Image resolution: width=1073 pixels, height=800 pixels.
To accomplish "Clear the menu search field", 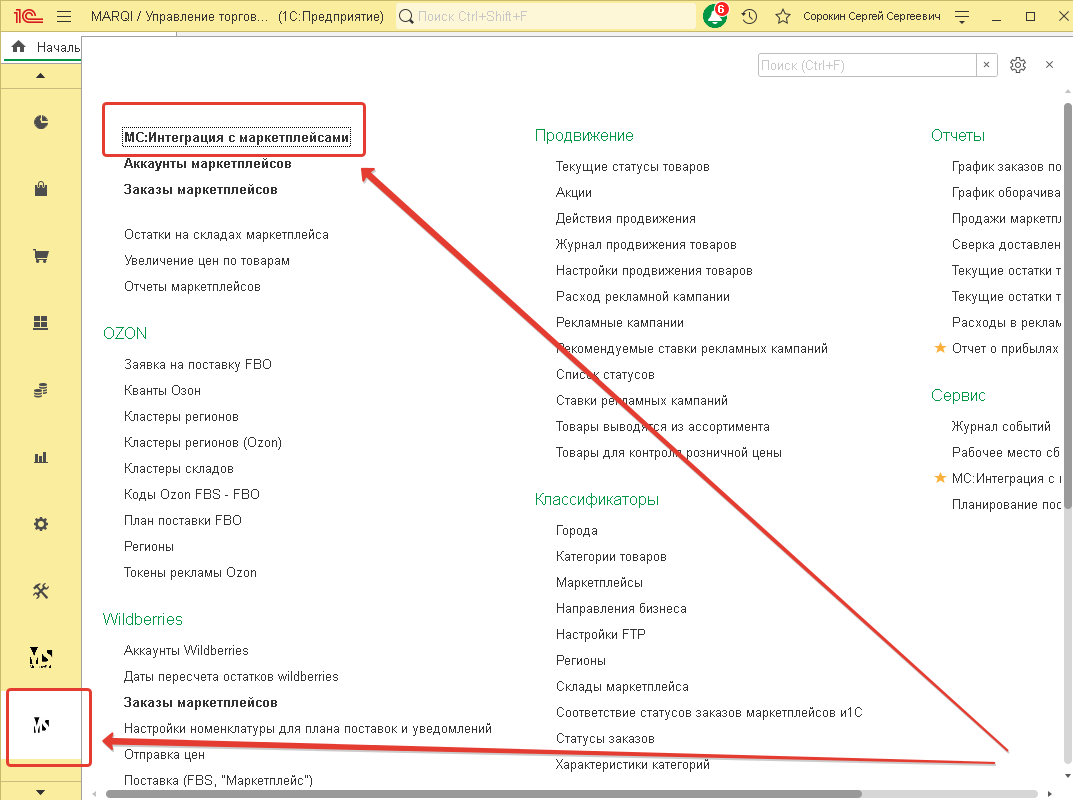I will [x=986, y=65].
